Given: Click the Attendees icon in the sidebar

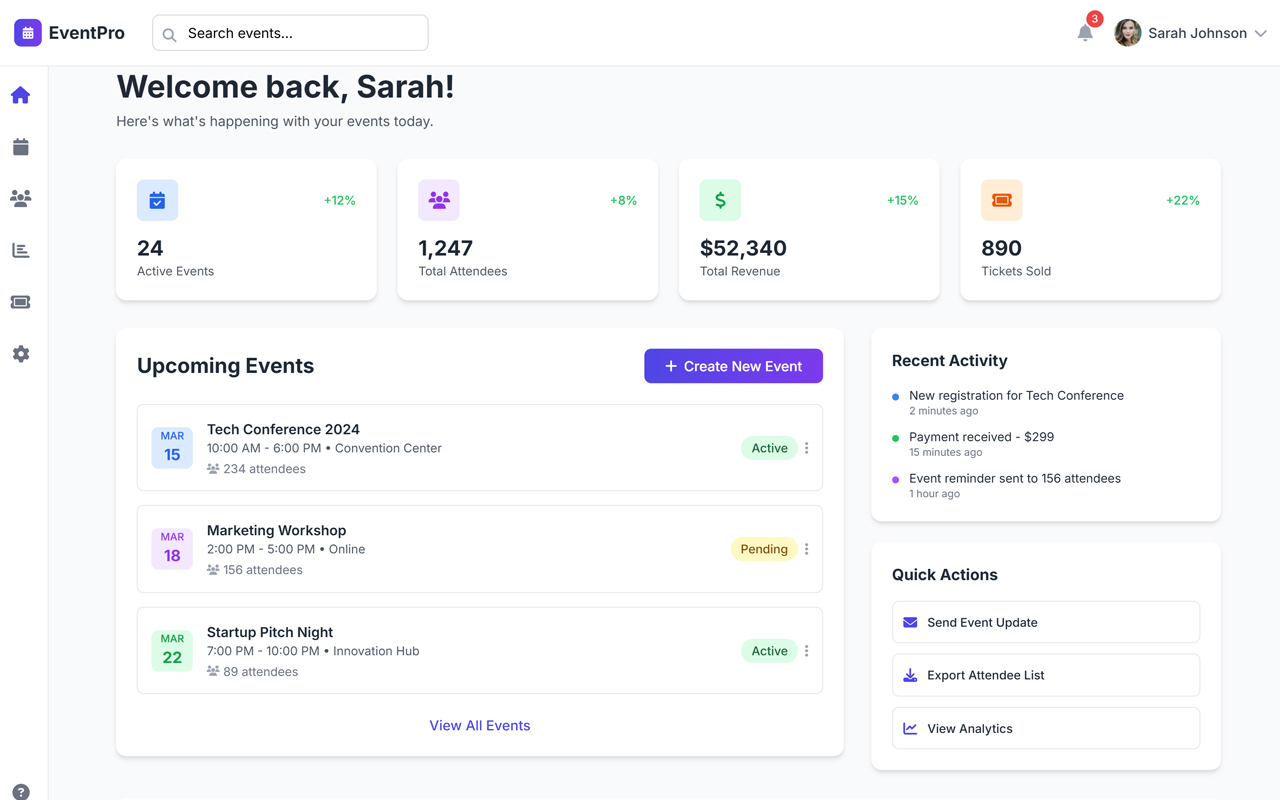Looking at the screenshot, I should point(20,198).
